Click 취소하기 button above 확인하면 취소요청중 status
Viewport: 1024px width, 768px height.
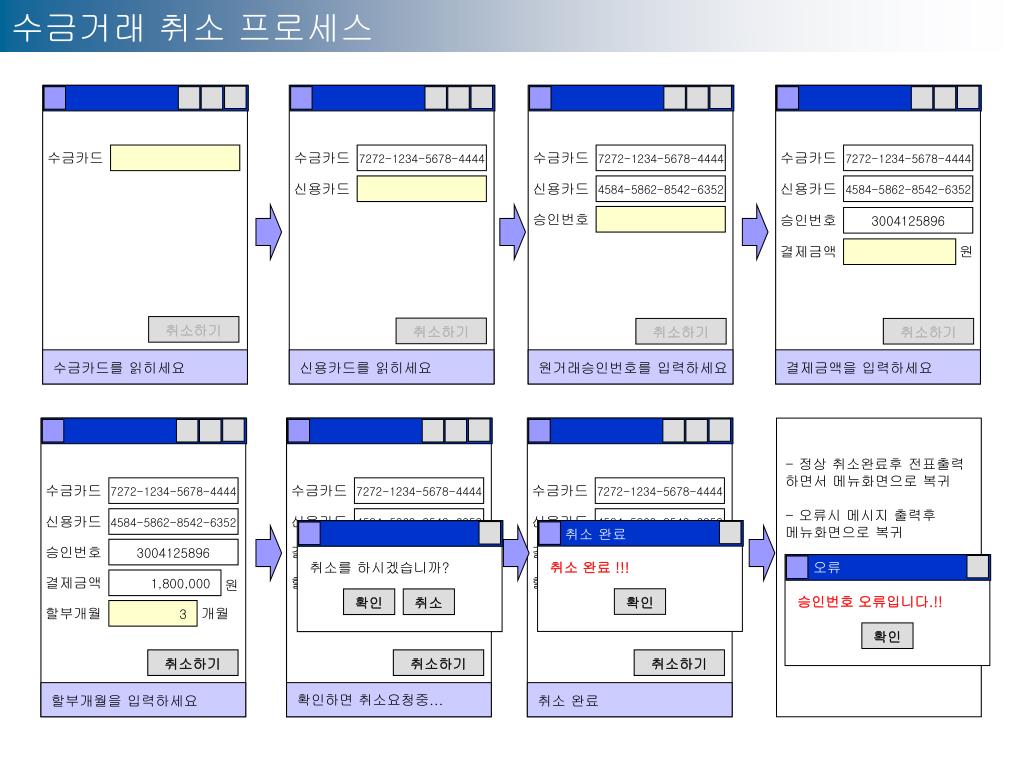[438, 663]
